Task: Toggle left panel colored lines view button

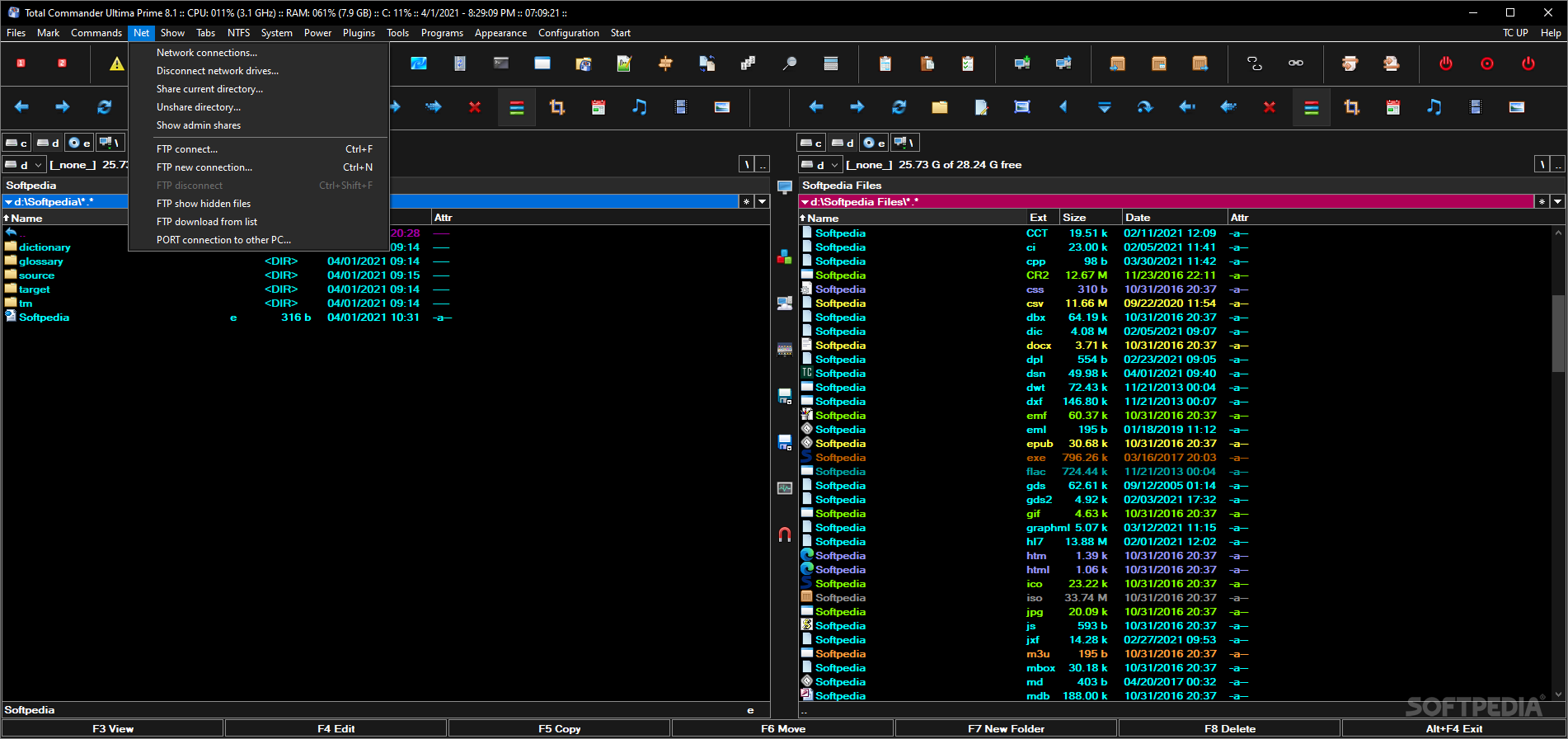Action: point(517,107)
